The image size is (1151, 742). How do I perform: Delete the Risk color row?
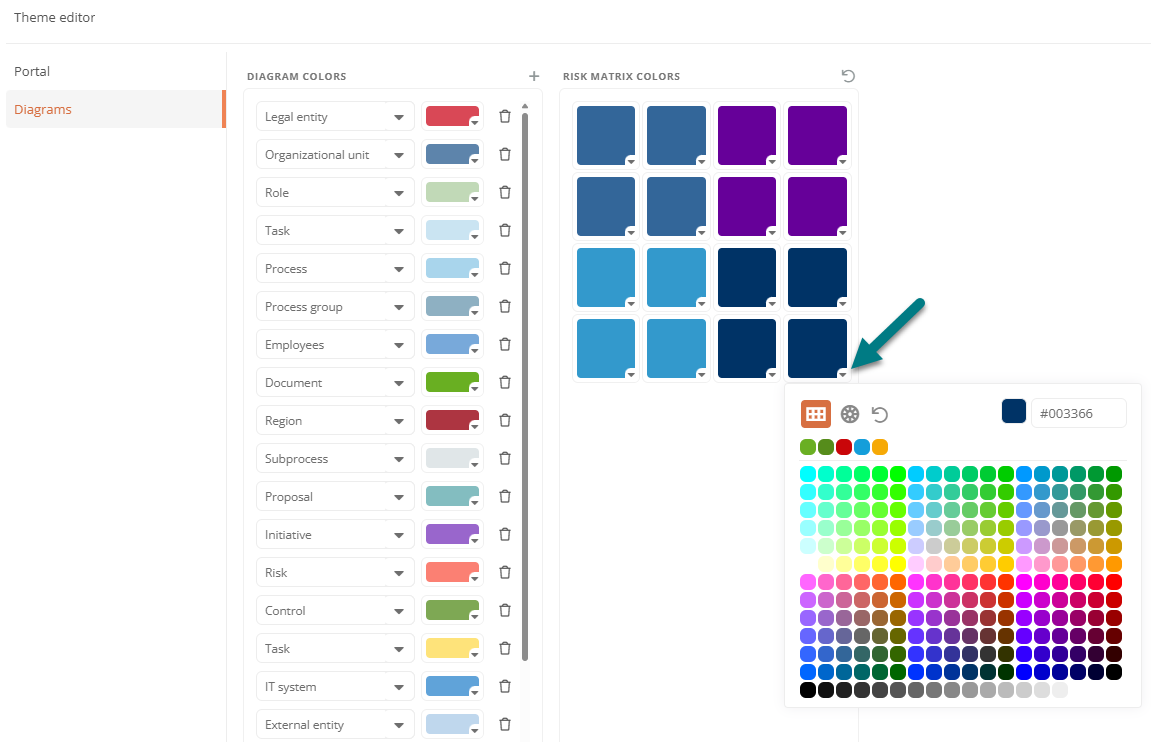coord(504,572)
